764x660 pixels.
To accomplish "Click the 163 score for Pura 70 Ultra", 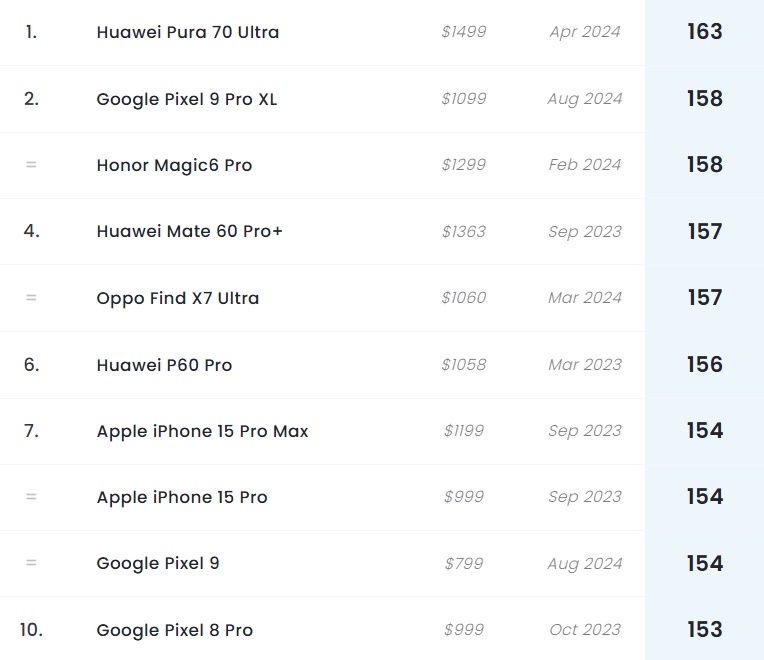I will tap(705, 32).
